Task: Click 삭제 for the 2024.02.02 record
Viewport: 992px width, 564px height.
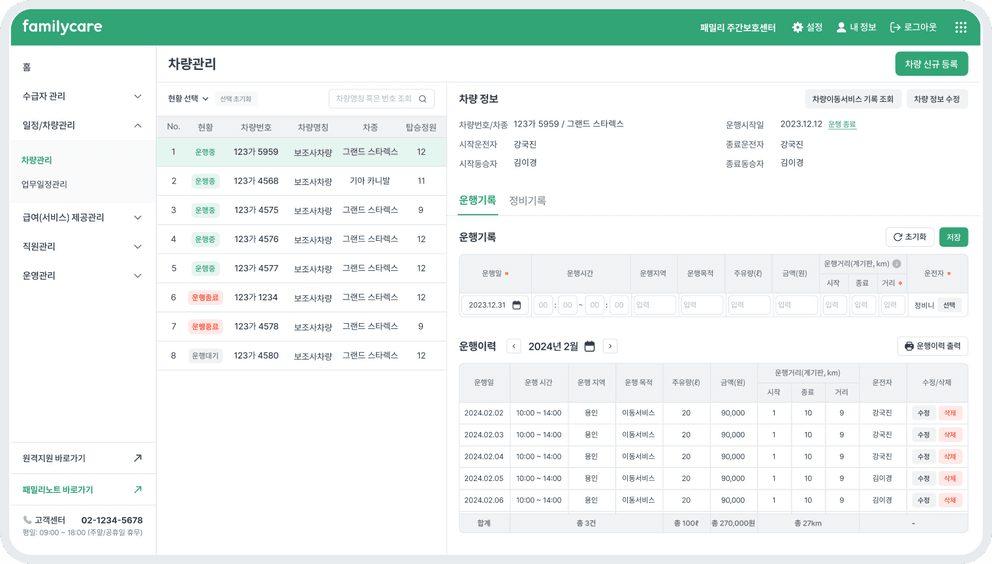Action: click(x=950, y=413)
